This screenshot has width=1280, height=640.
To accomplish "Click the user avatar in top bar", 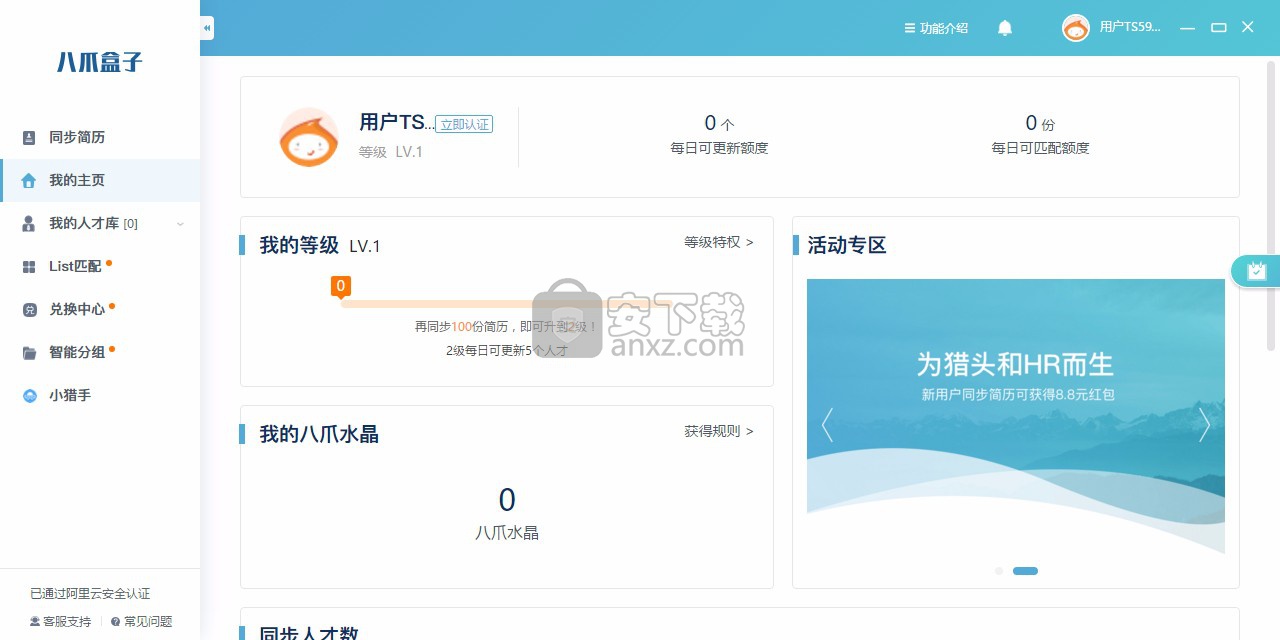I will 1075,28.
